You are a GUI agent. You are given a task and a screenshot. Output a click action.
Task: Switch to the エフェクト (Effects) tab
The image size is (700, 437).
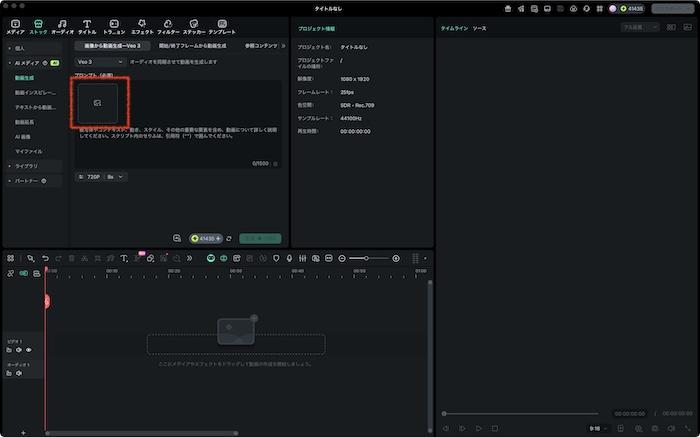[142, 26]
